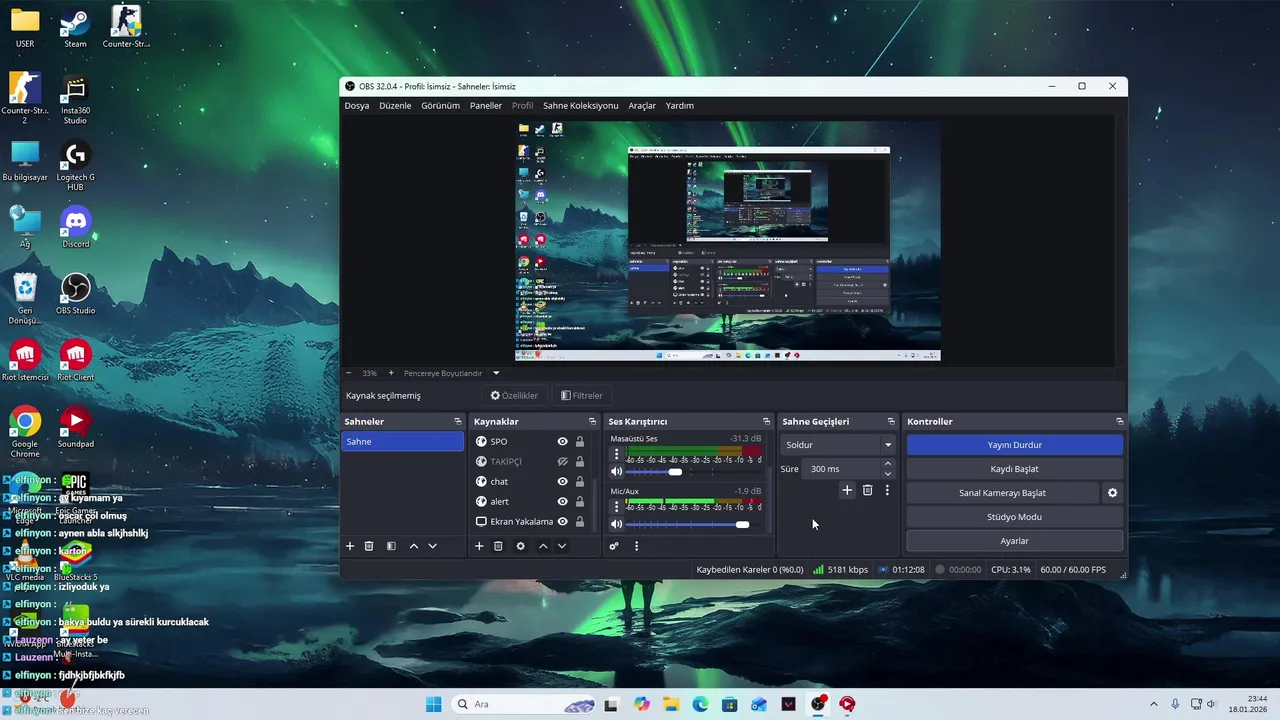Click Sanal Kamerayı Başlat button
Image resolution: width=1280 pixels, height=720 pixels.
1002,493
